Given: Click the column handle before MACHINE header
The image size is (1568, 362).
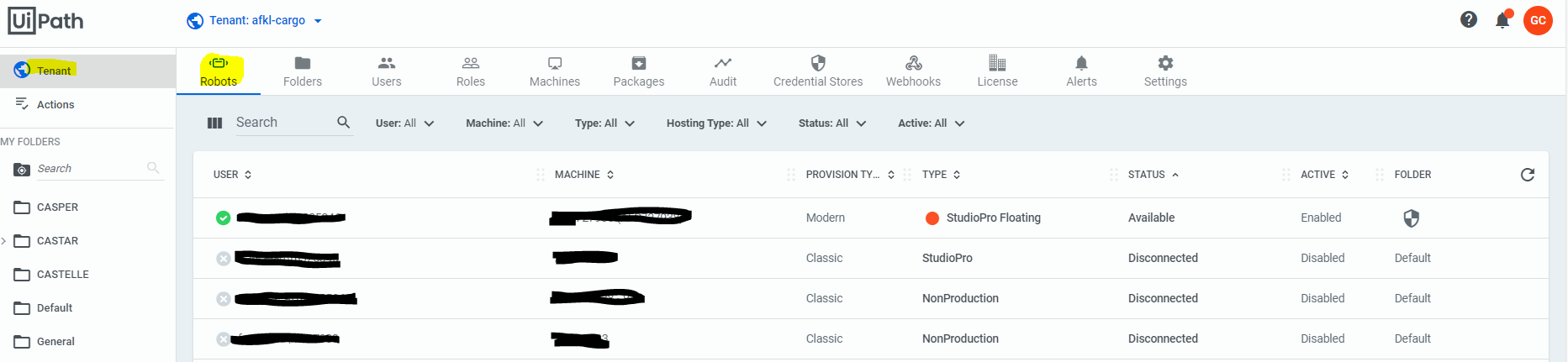Looking at the screenshot, I should (540, 175).
